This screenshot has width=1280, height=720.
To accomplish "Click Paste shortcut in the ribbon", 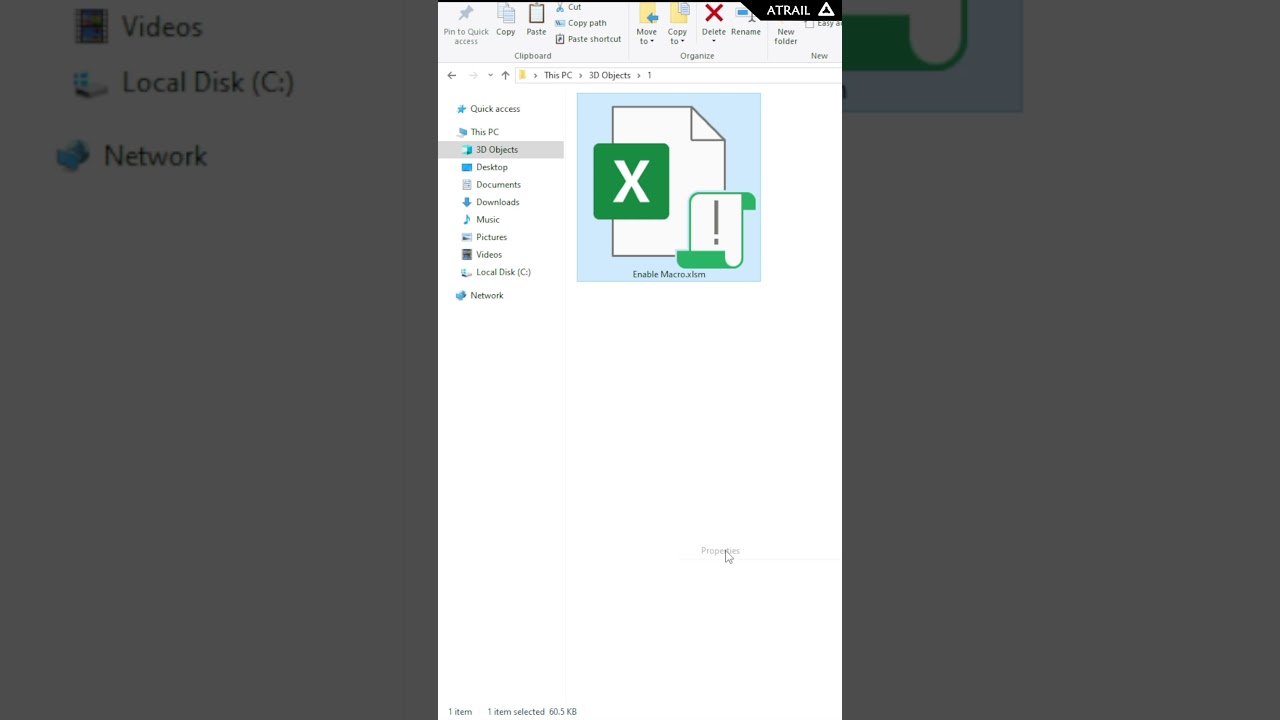I will click(x=588, y=39).
